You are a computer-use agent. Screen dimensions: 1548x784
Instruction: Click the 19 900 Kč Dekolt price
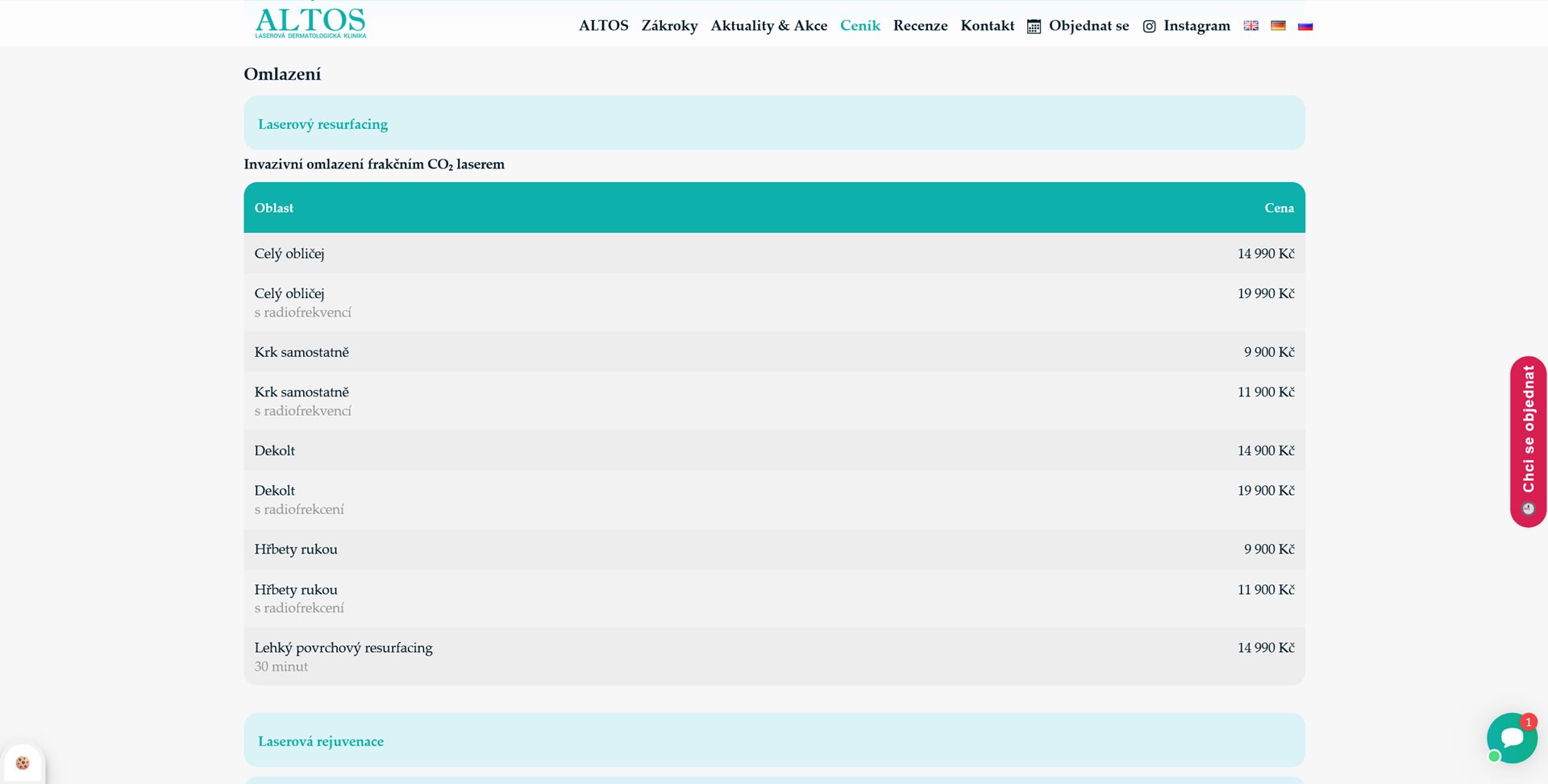point(1266,491)
